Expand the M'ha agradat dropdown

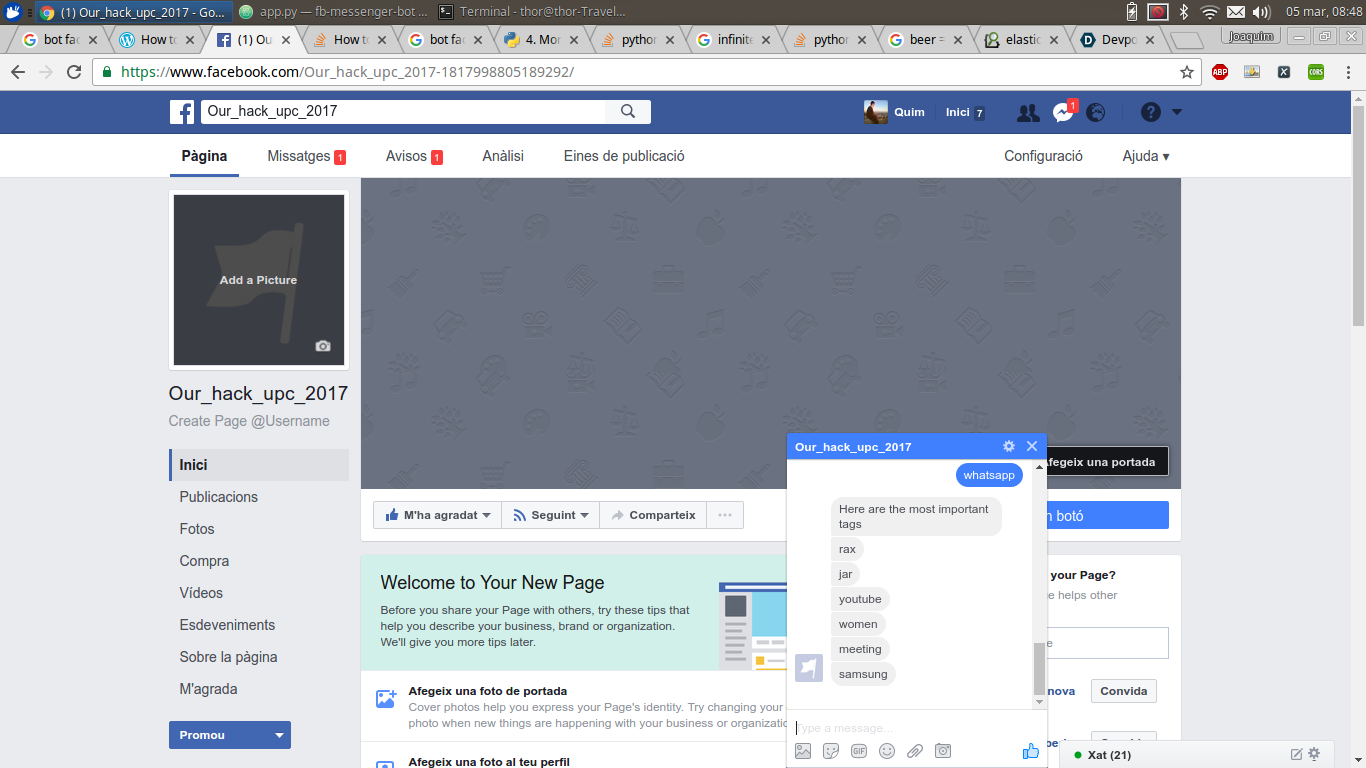438,515
